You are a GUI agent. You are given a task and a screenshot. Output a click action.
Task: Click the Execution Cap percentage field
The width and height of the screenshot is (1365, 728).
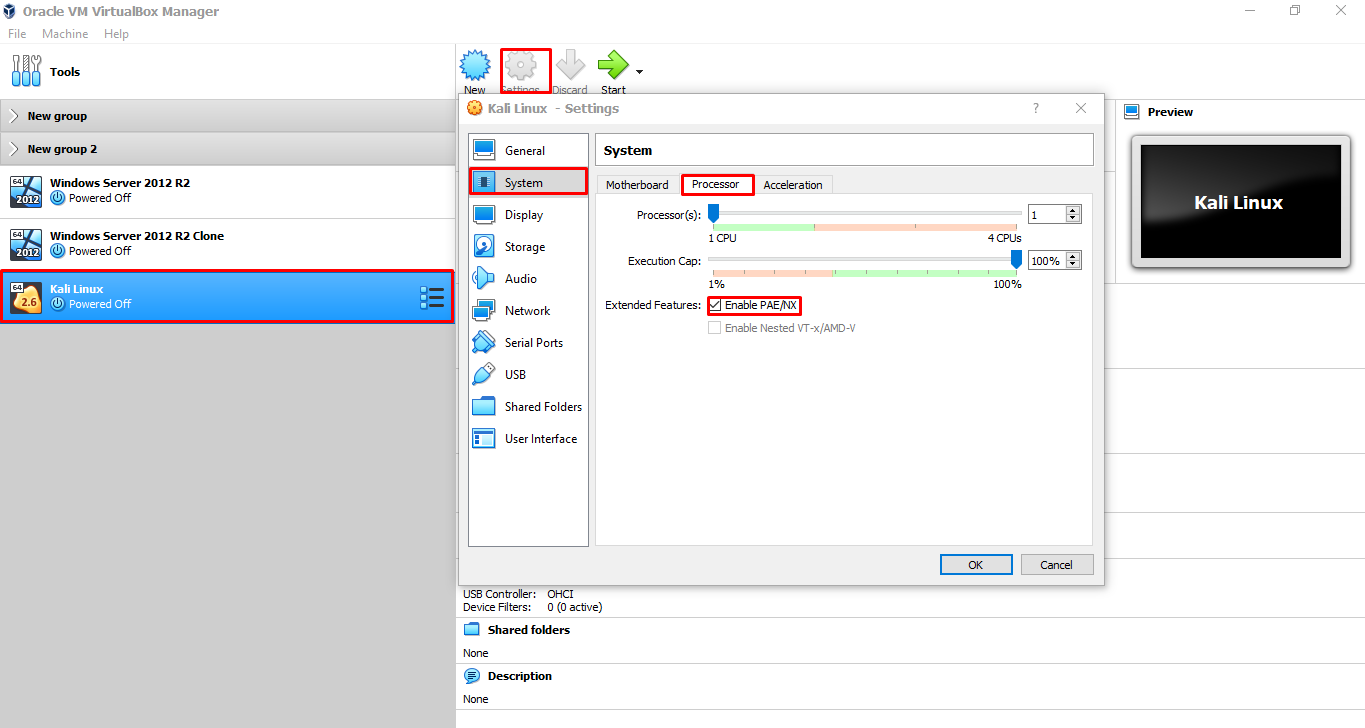pos(1046,260)
